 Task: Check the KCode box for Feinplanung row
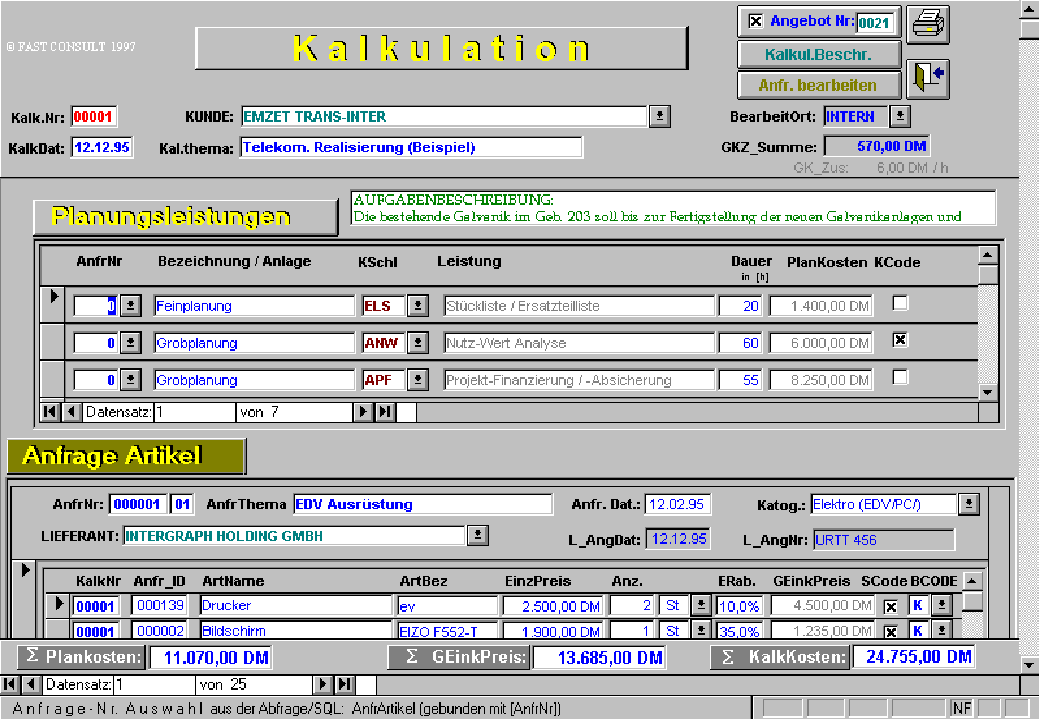click(x=899, y=304)
